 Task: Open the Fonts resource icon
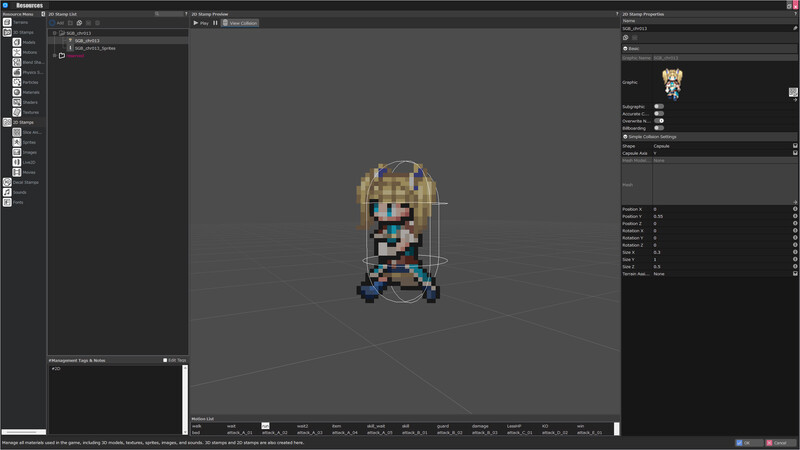tap(7, 202)
